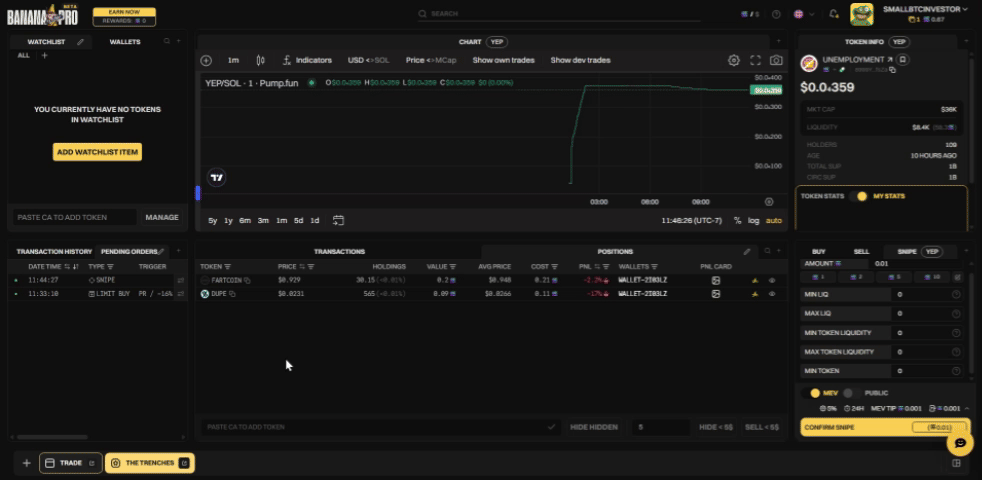Take chart snapshot with camera icon

coord(776,60)
